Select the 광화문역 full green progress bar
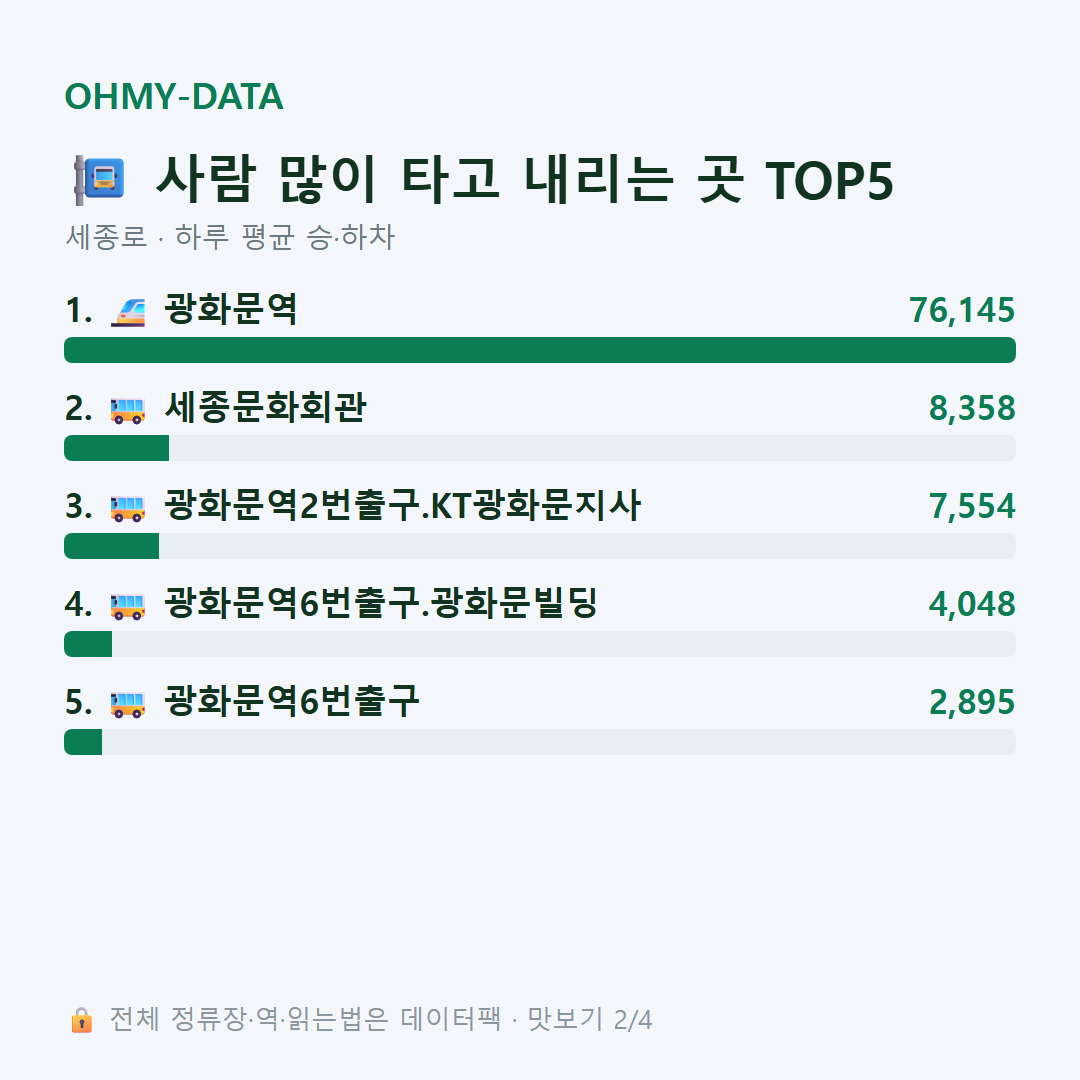This screenshot has height=1080, width=1080. 540,350
